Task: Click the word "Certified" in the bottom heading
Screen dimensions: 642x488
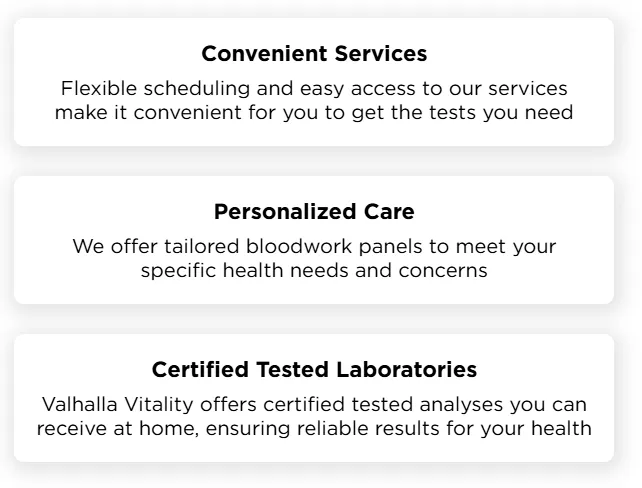Action: tap(195, 370)
